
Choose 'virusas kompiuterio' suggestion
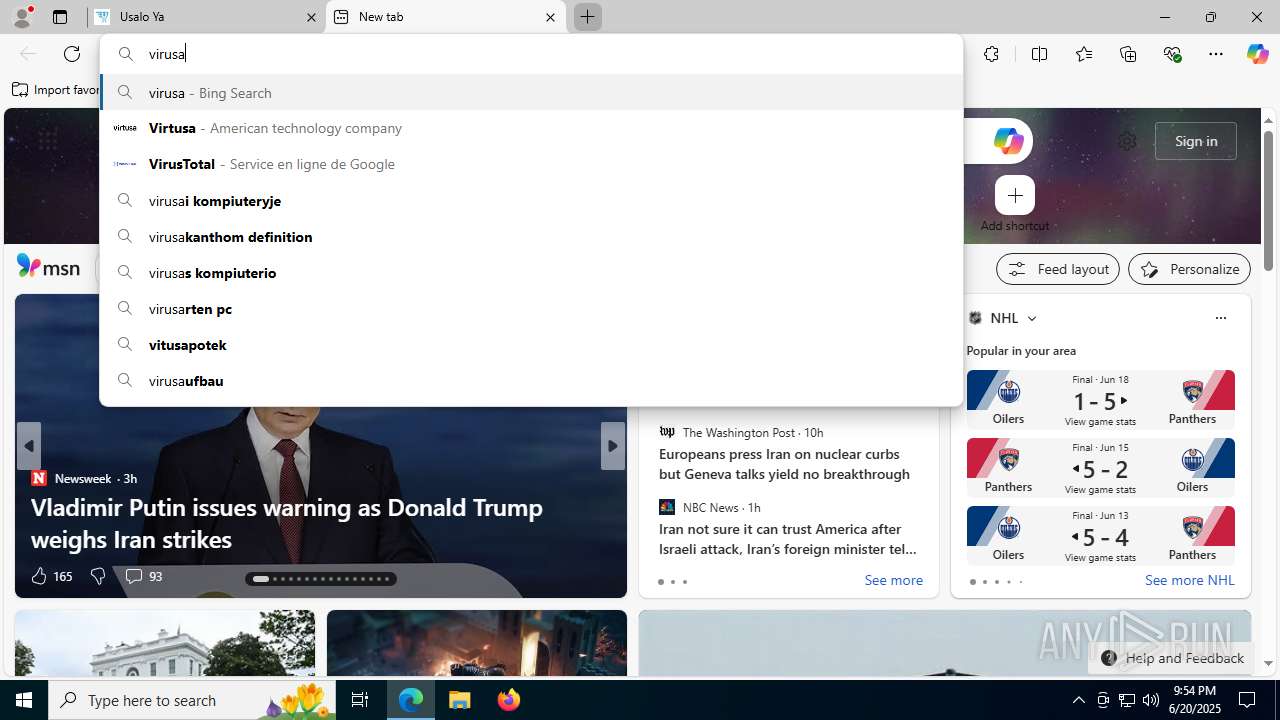[531, 273]
